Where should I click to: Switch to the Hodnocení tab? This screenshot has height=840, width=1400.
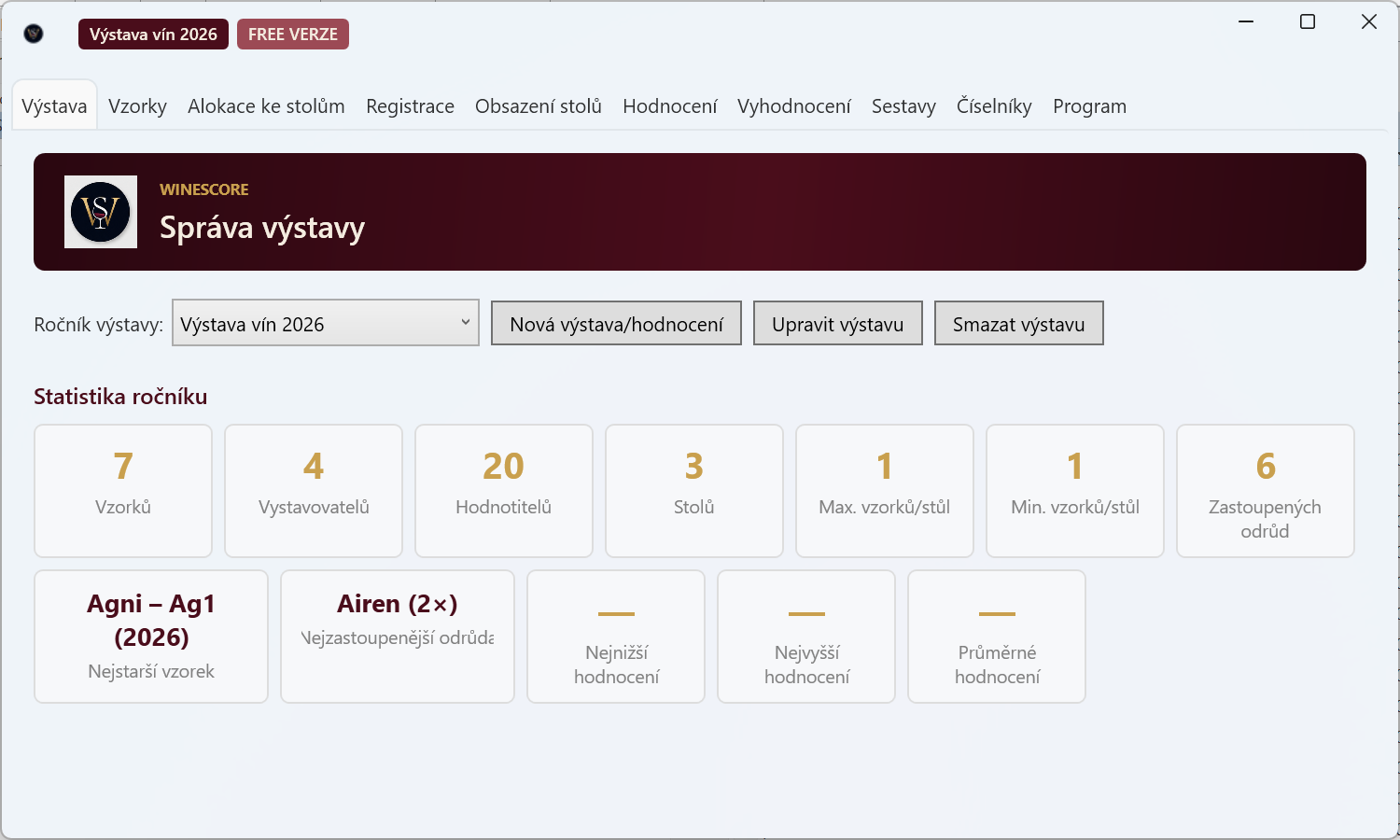pyautogui.click(x=670, y=106)
